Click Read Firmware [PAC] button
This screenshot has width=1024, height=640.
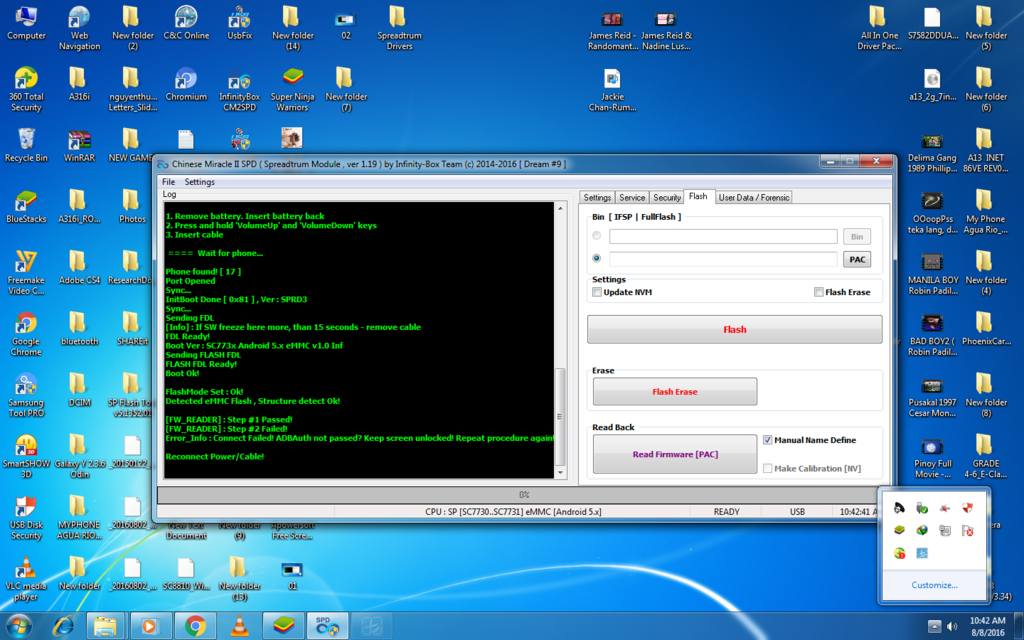coord(675,455)
